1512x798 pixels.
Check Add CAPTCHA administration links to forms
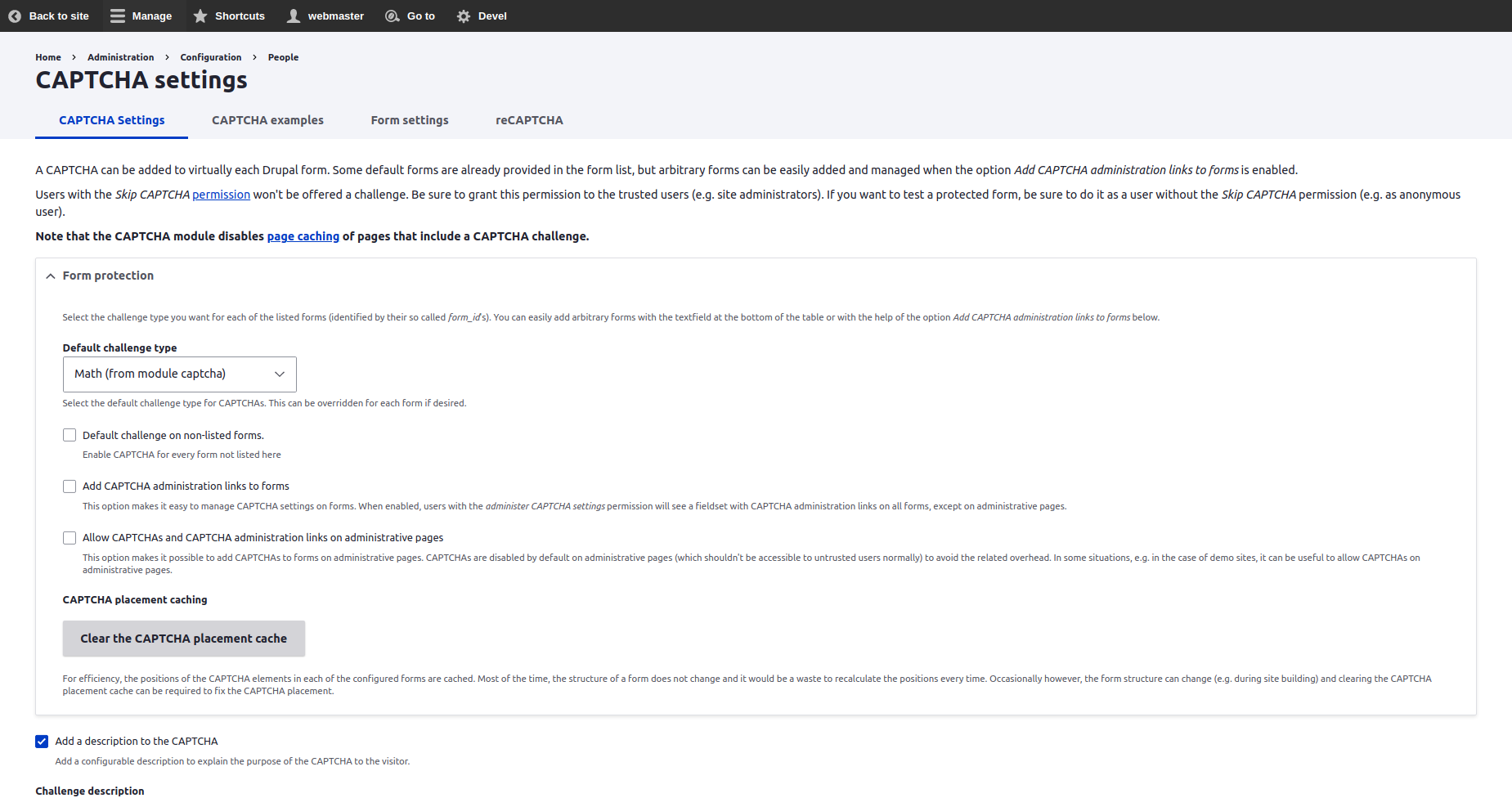point(70,486)
